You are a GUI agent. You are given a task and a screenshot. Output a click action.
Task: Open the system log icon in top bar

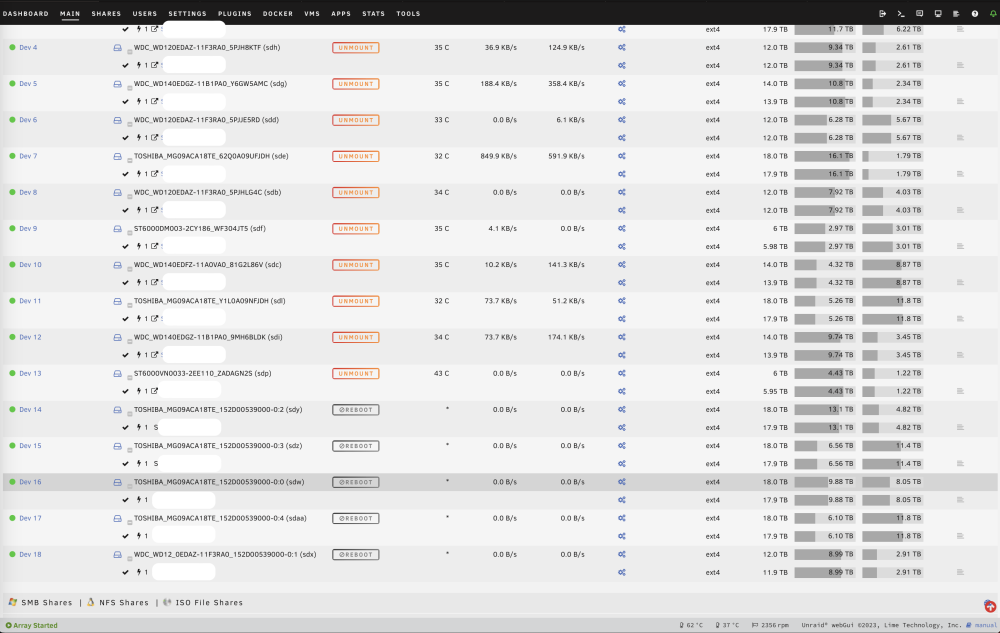click(956, 13)
